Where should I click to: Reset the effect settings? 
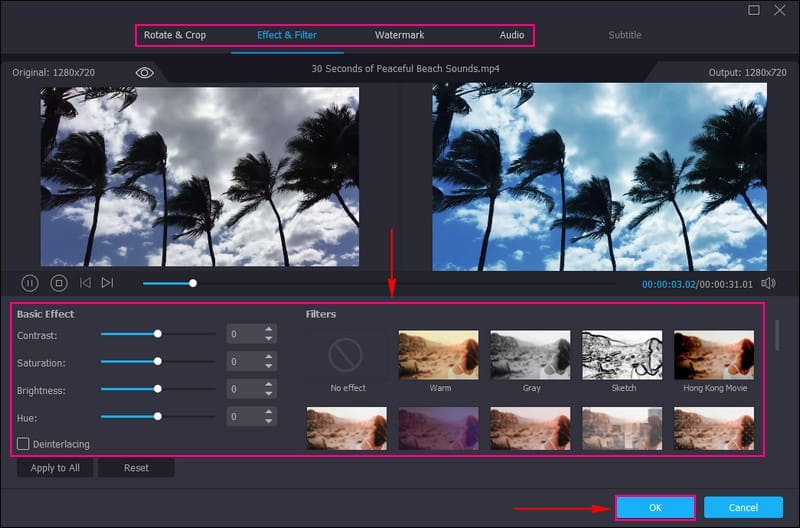[x=136, y=468]
